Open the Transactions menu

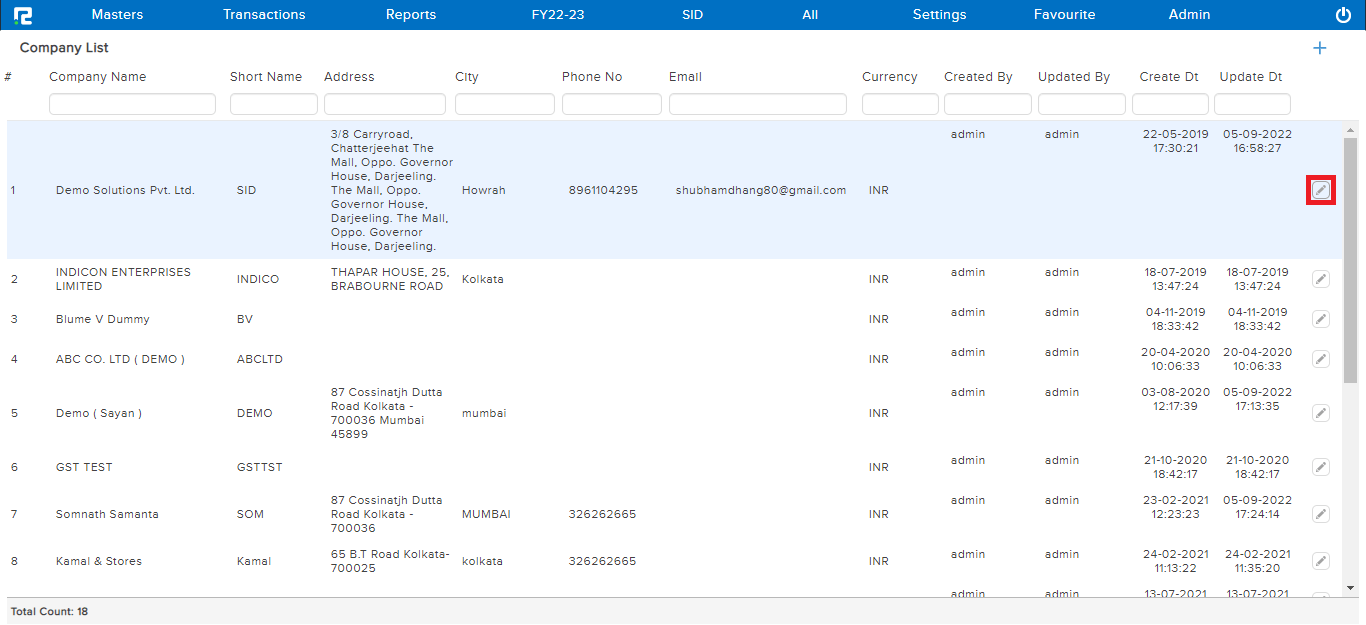click(264, 15)
